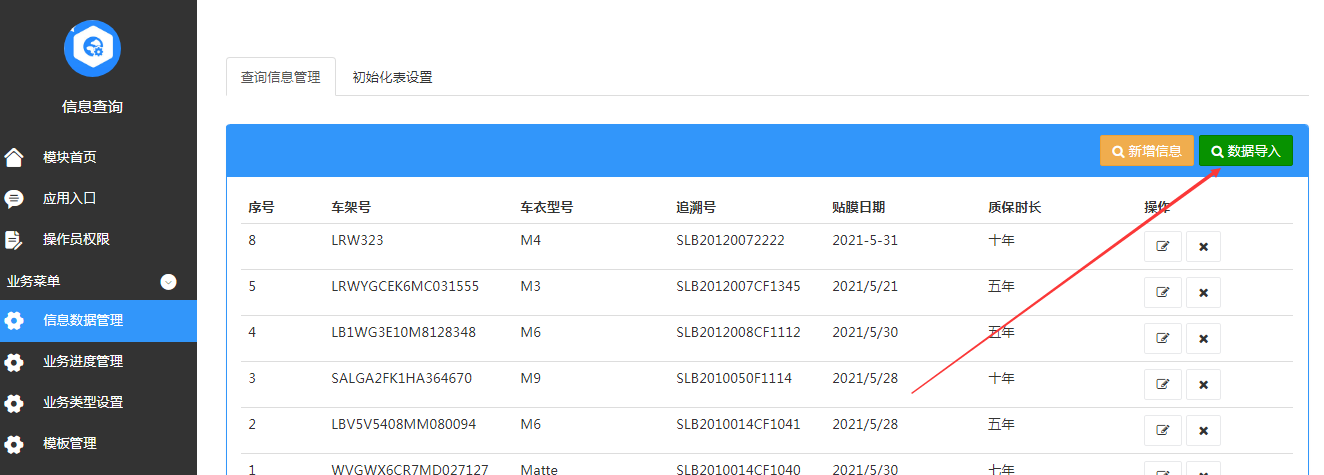Click gear icon beside 模板管理
Viewport: 1324px width, 475px height.
point(14,444)
